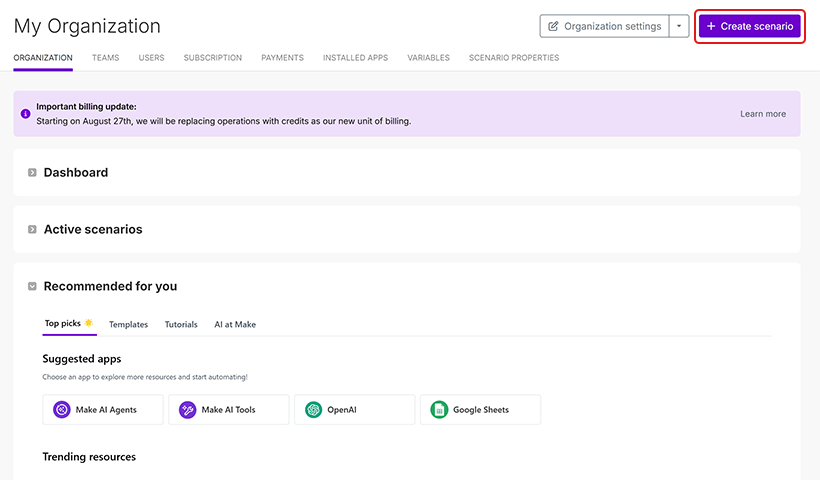This screenshot has width=820, height=480.
Task: Go to the Subscription tab
Action: point(212,58)
